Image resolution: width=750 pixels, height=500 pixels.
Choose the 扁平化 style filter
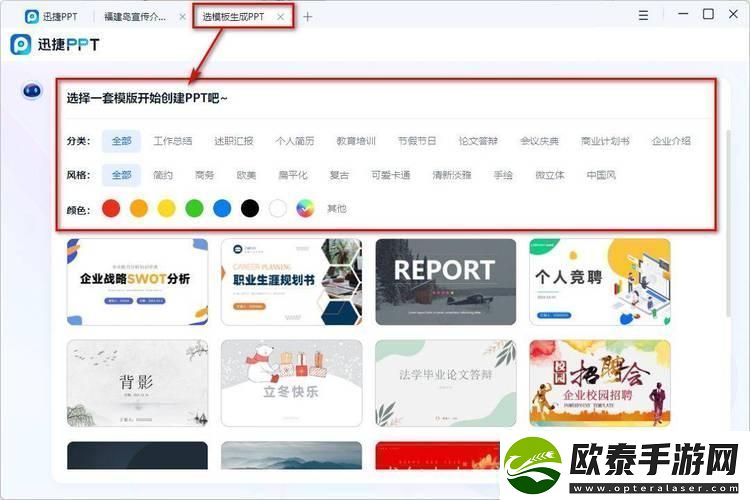click(x=293, y=175)
